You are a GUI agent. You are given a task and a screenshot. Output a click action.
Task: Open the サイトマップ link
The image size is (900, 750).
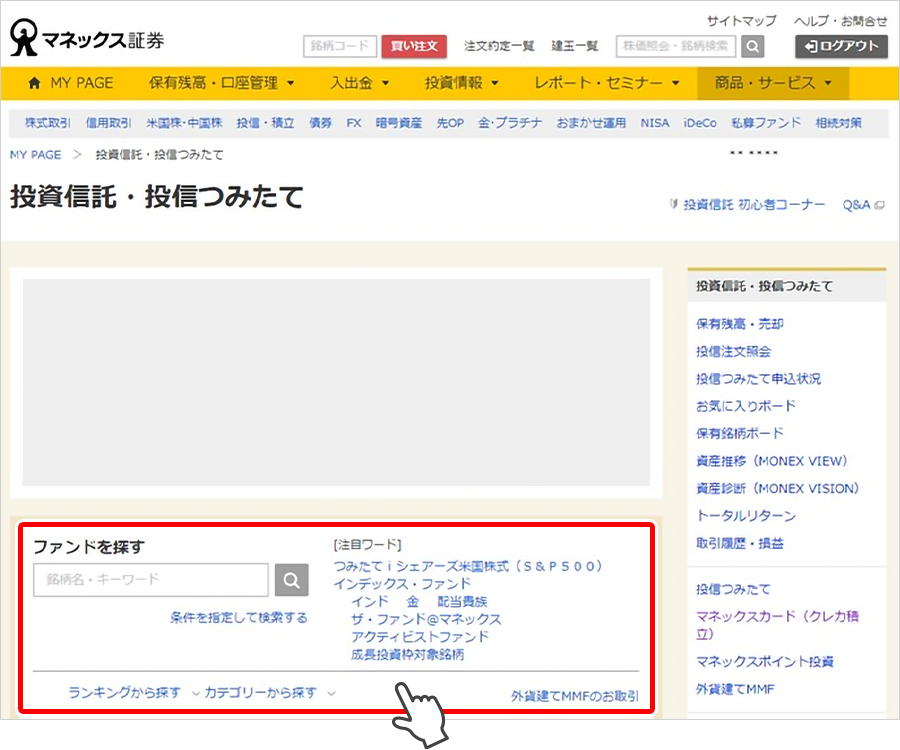(742, 21)
